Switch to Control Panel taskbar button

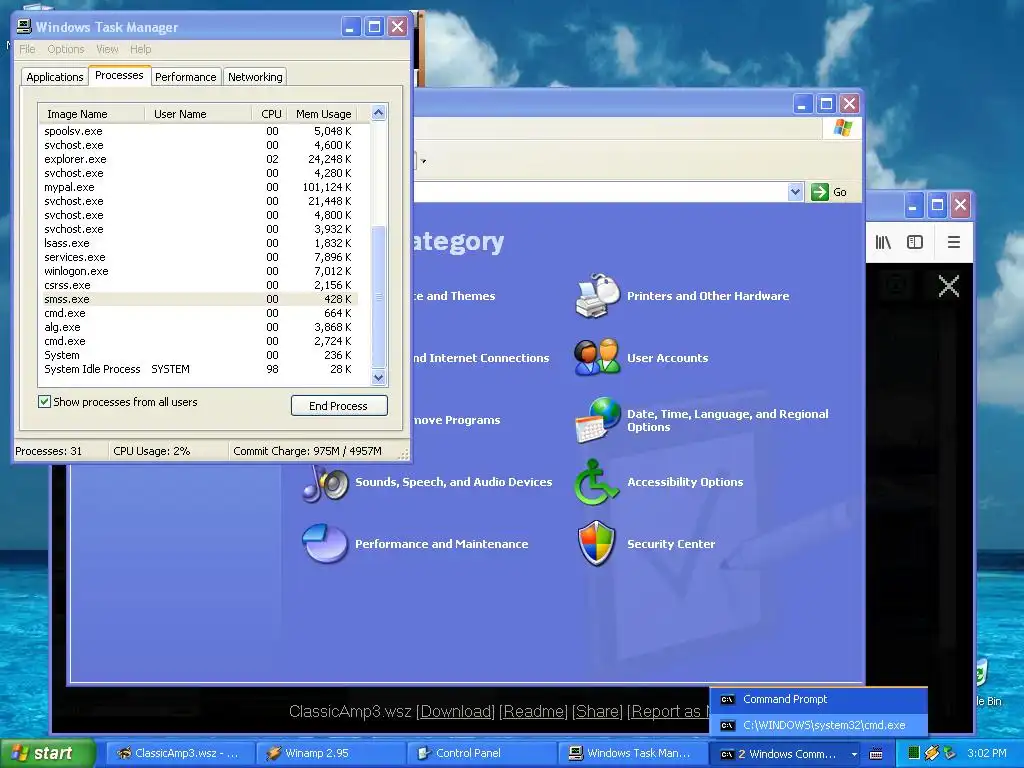click(x=482, y=753)
